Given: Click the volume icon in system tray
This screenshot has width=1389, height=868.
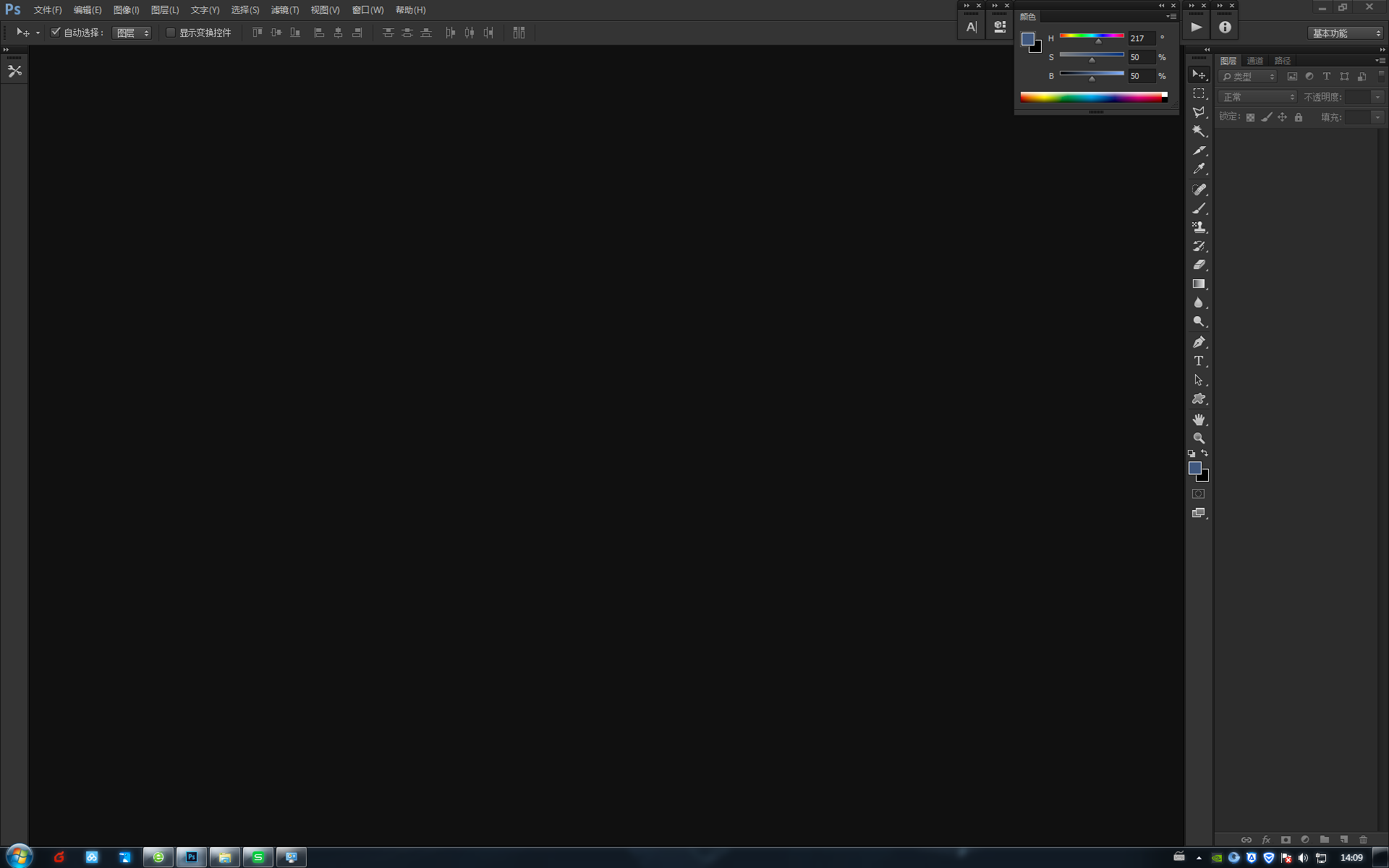Looking at the screenshot, I should [x=1304, y=858].
